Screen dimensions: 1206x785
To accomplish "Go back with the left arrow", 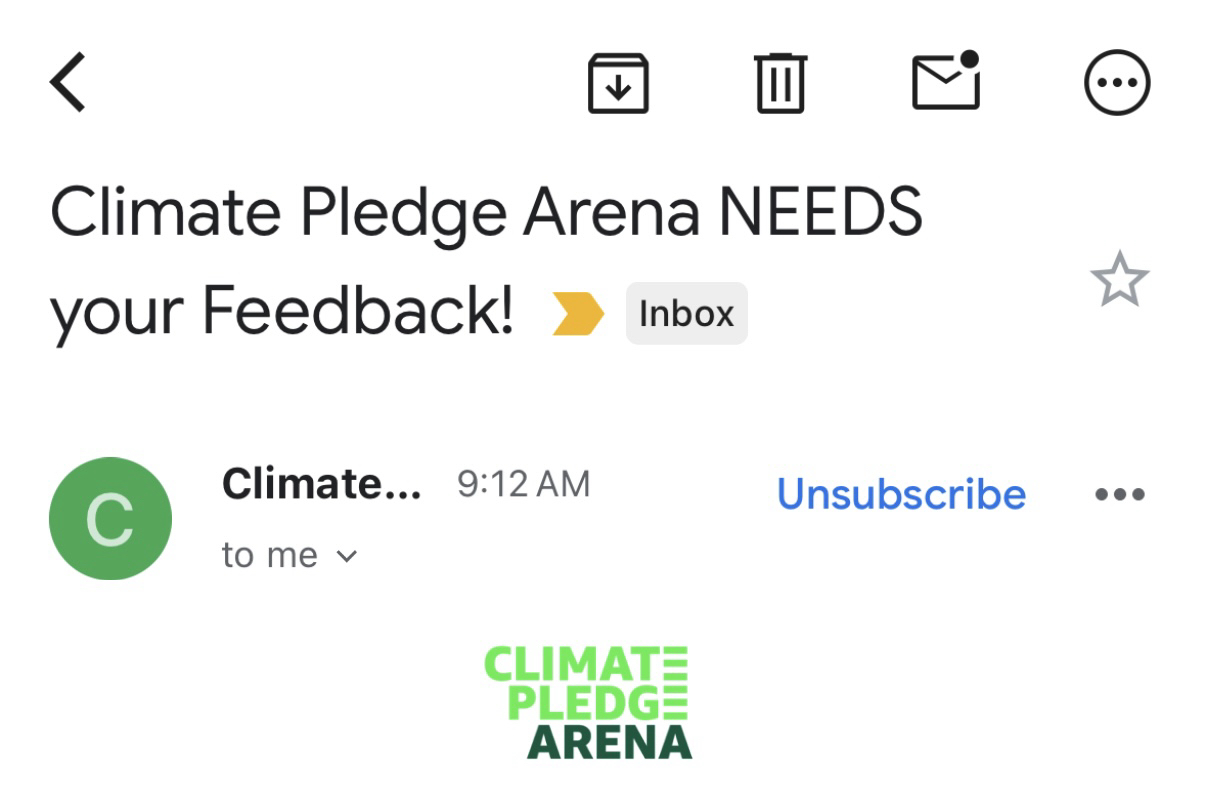I will pyautogui.click(x=68, y=82).
